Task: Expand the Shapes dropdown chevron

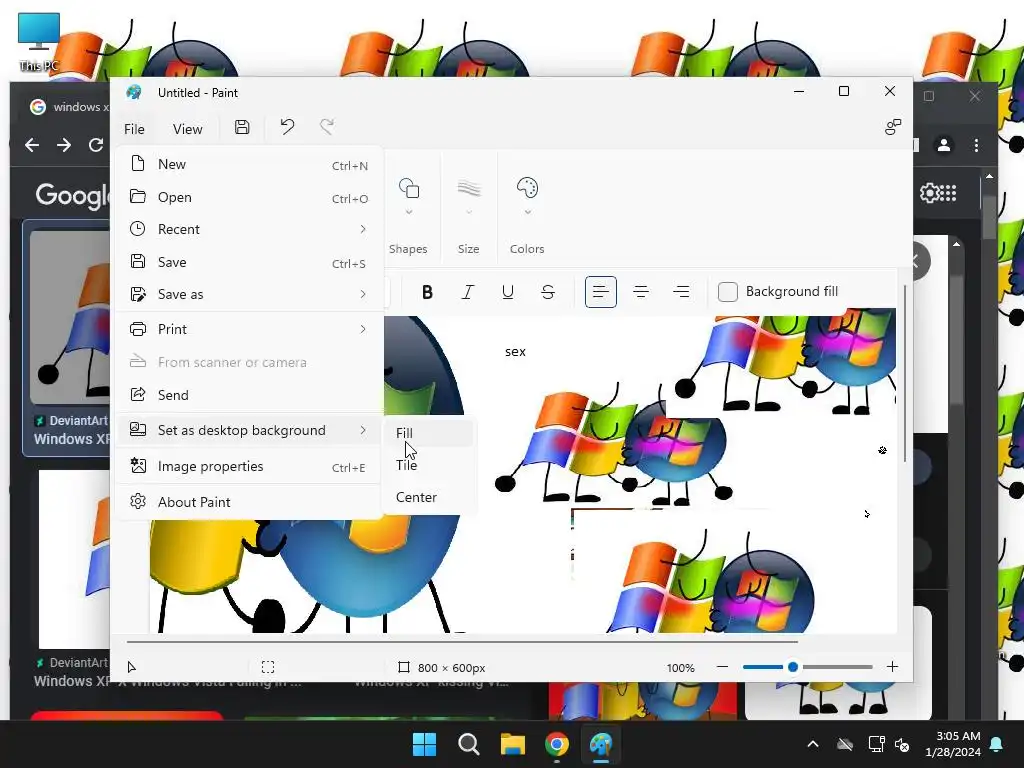Action: (x=409, y=212)
